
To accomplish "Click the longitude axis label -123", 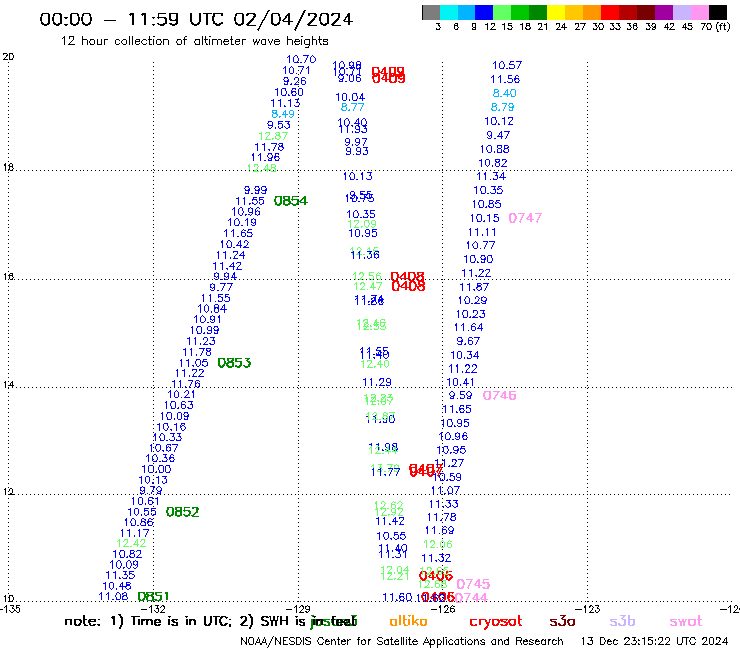I will click(x=588, y=609).
